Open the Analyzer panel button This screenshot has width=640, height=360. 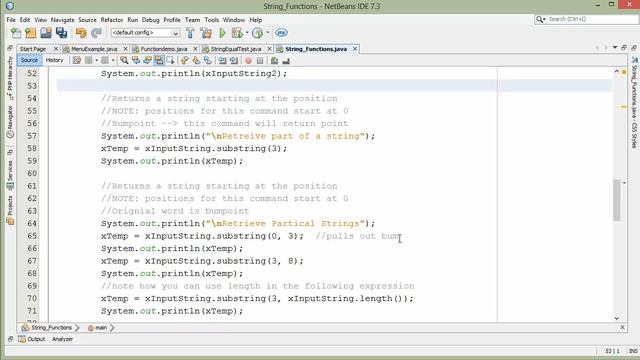coord(62,339)
